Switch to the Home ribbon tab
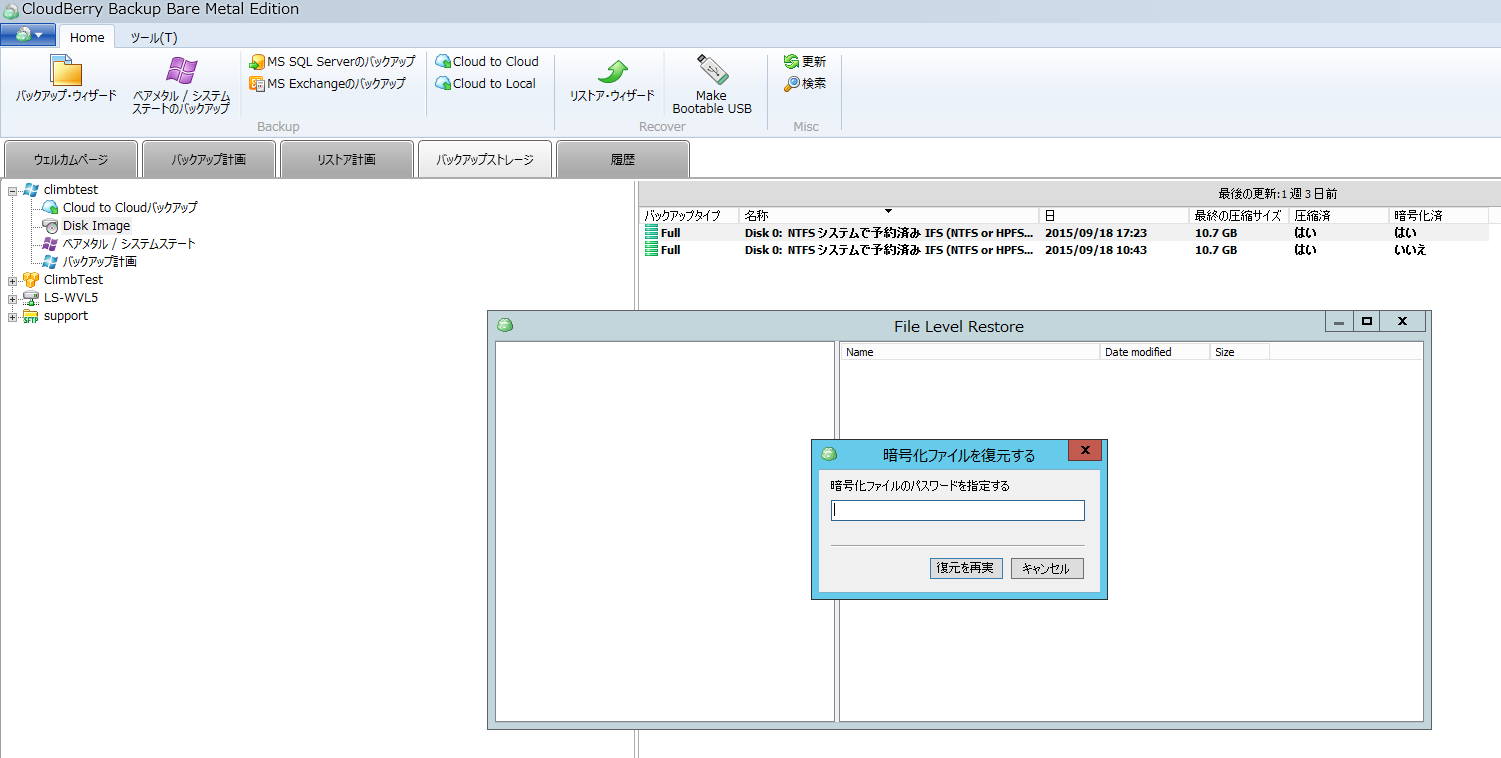 click(87, 37)
